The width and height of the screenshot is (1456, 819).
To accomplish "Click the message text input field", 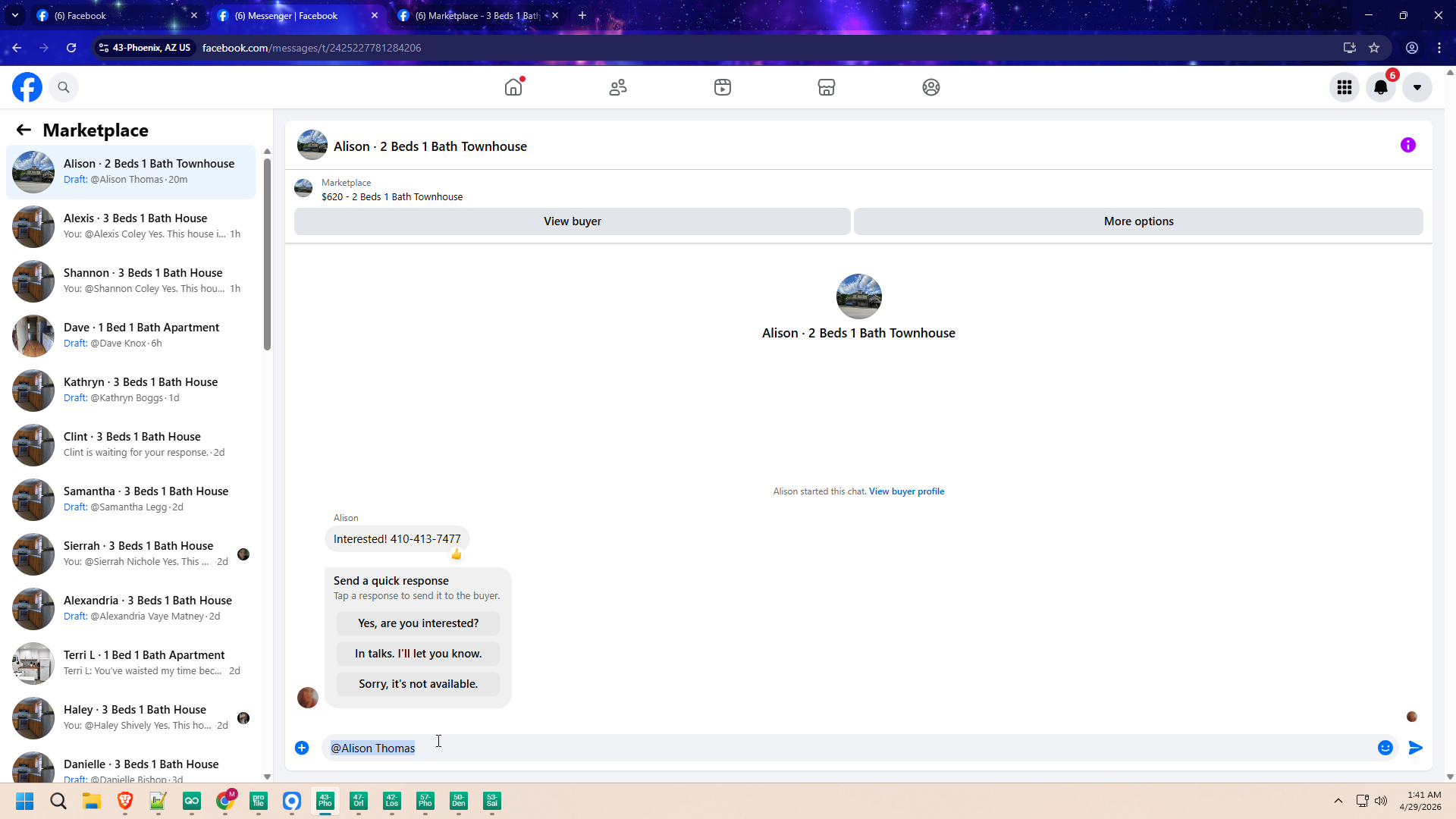I will pos(834,748).
